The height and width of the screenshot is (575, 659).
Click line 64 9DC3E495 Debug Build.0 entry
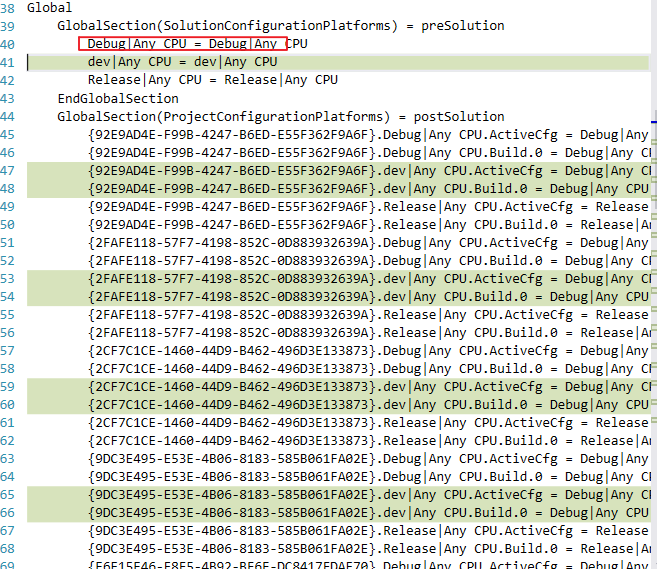[x=369, y=477]
